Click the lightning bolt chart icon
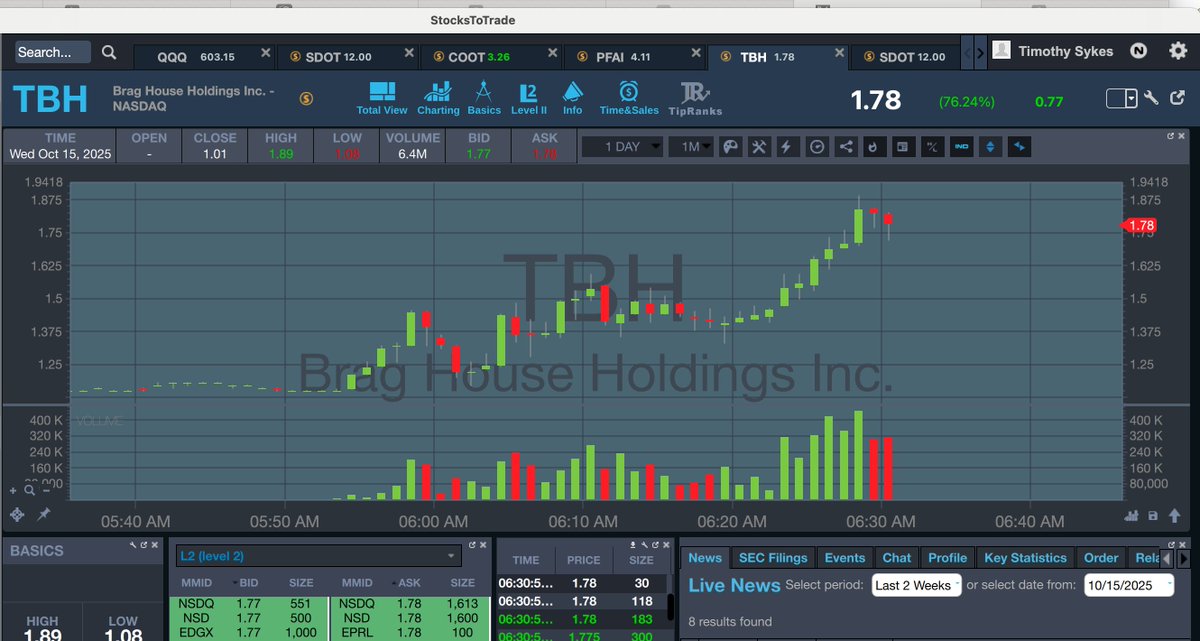This screenshot has width=1200, height=641. (786, 146)
